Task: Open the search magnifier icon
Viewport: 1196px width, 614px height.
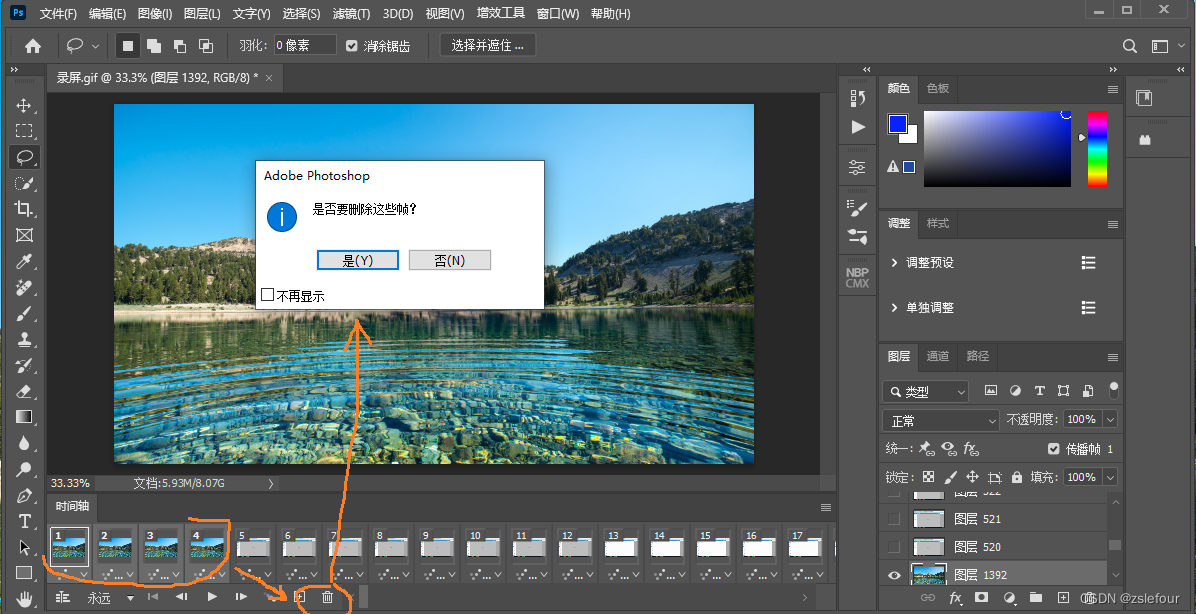Action: pos(1130,47)
